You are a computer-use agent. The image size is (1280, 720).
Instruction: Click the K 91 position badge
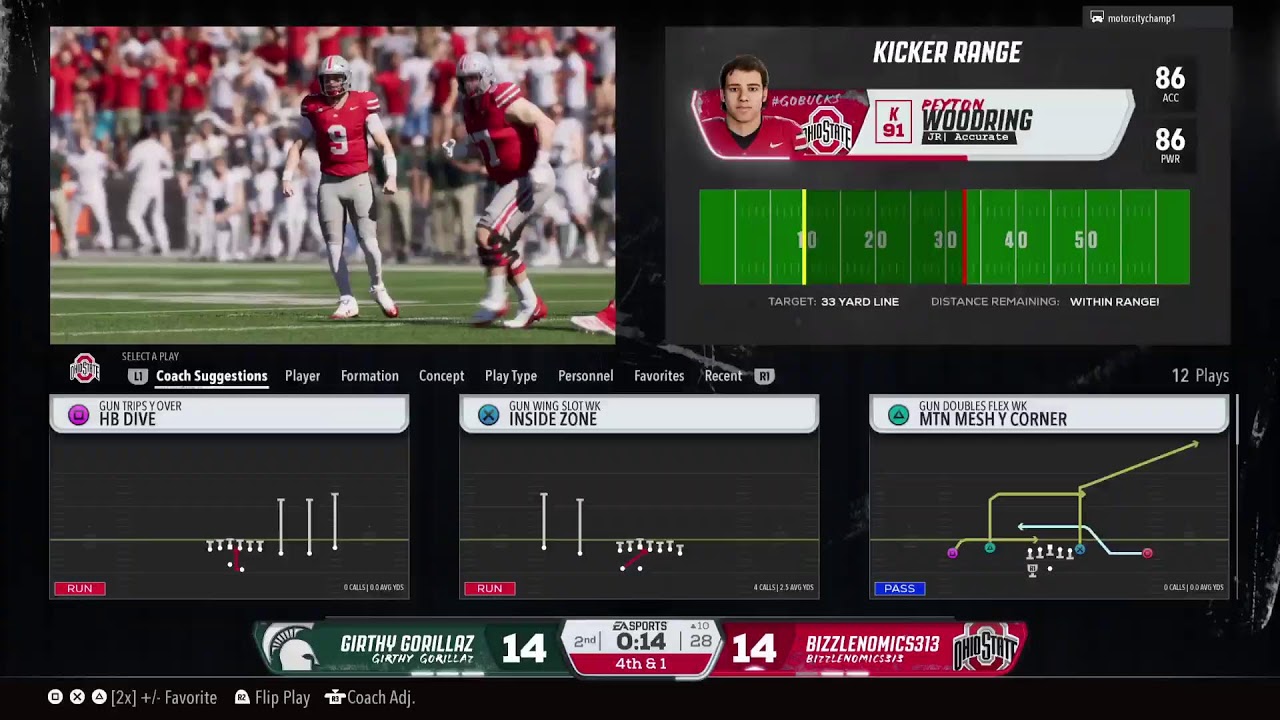[893, 122]
